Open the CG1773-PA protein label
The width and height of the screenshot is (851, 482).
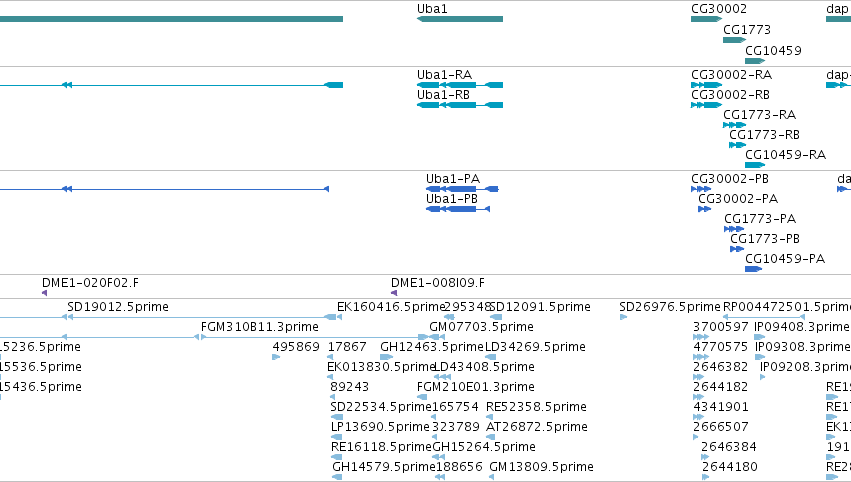click(760, 219)
